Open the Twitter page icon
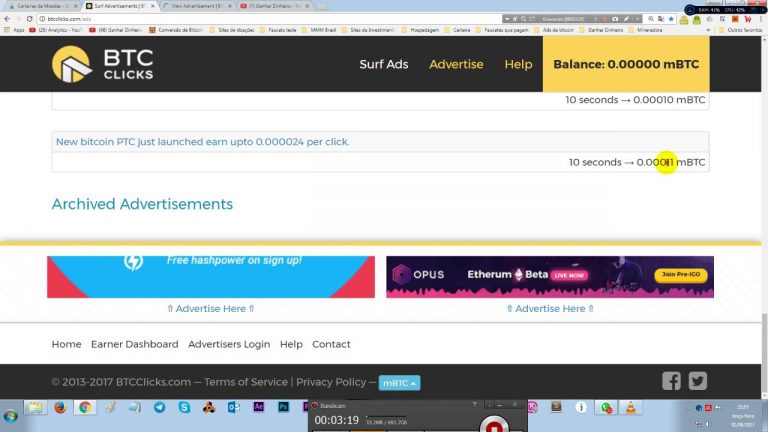Viewport: 768px width, 432px height. click(x=698, y=381)
